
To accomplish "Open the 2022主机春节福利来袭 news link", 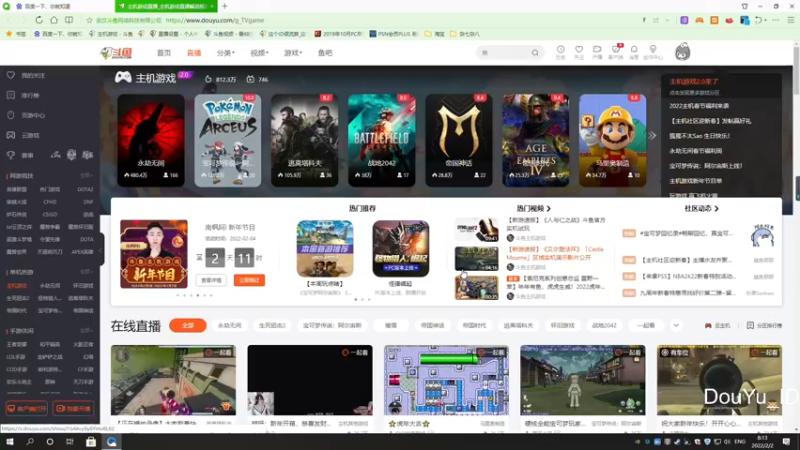I will (x=699, y=106).
